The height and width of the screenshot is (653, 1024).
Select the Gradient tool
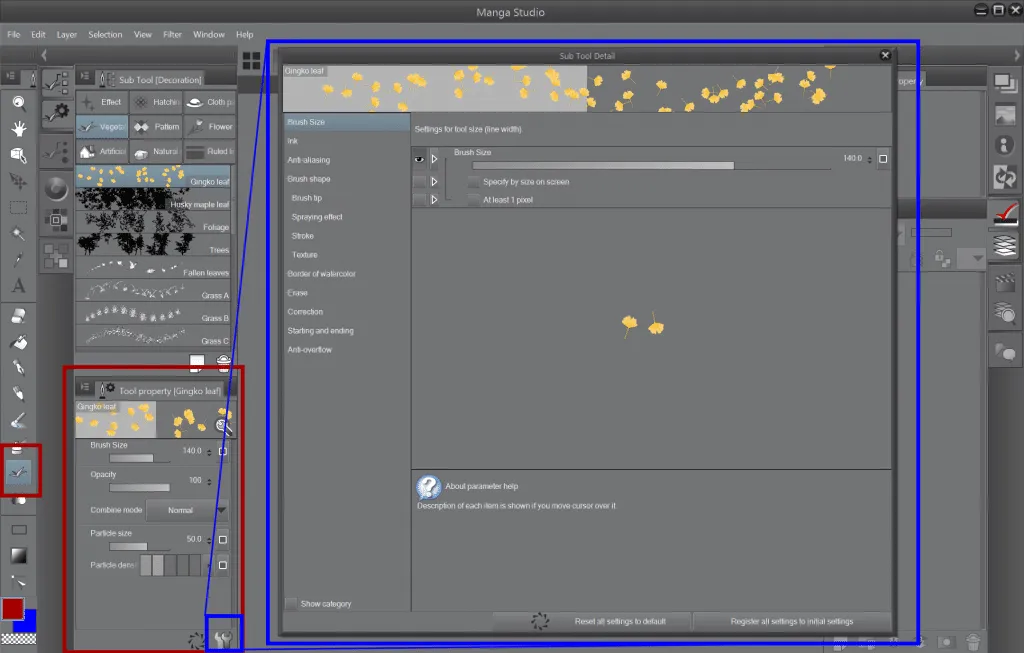(x=18, y=556)
